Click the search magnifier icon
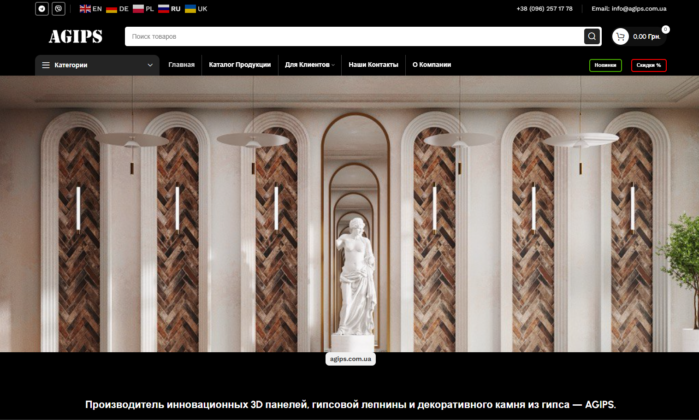The width and height of the screenshot is (699, 420). 592,37
